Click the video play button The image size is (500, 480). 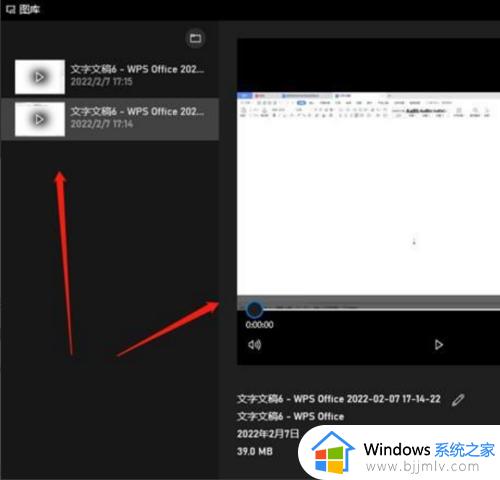439,345
